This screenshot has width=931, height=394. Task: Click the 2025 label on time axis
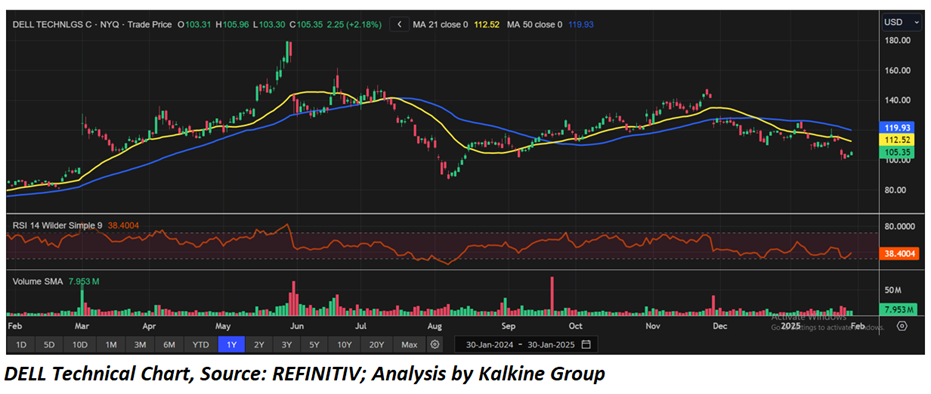click(x=790, y=326)
